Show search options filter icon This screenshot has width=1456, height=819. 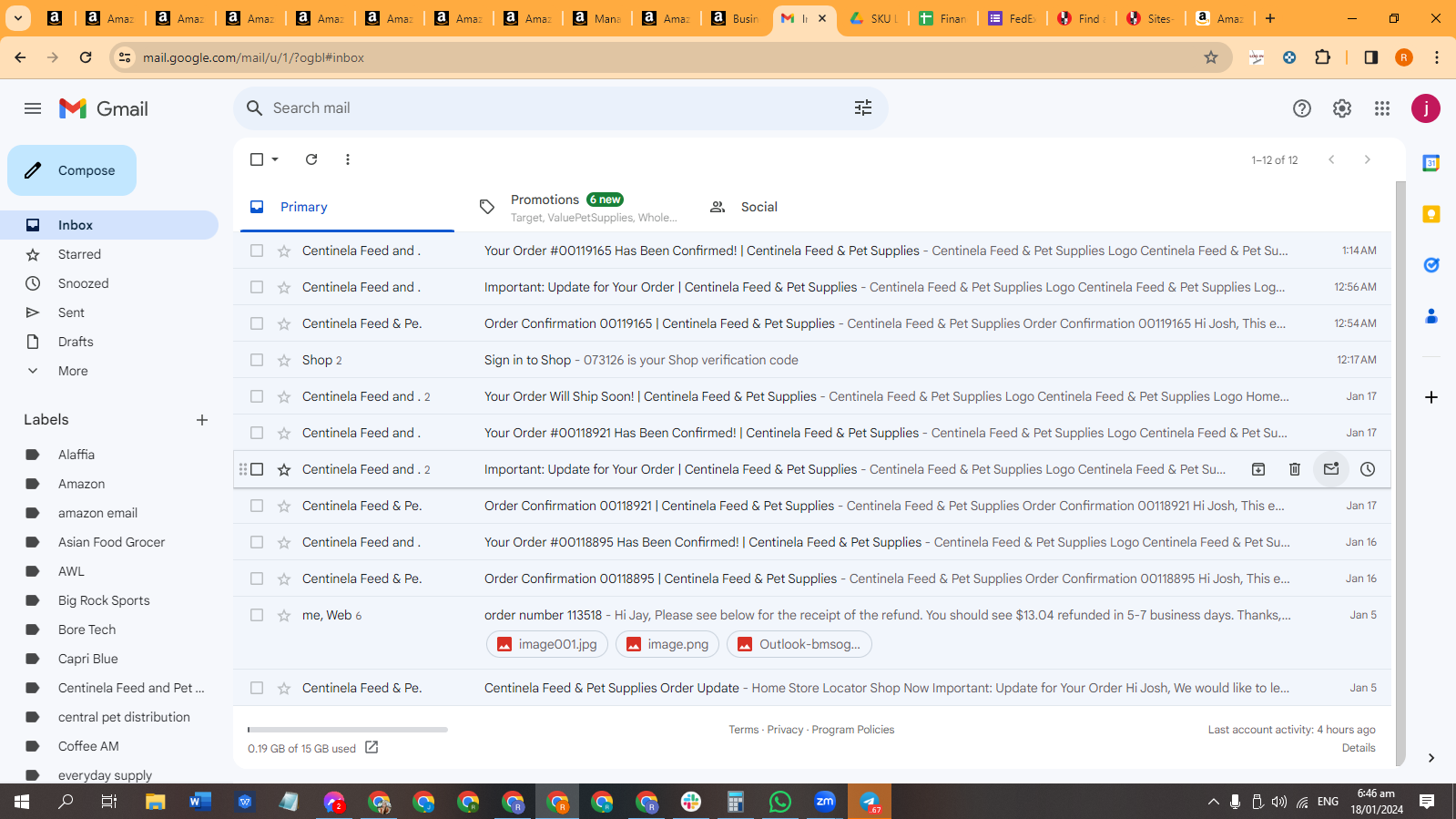tap(863, 107)
